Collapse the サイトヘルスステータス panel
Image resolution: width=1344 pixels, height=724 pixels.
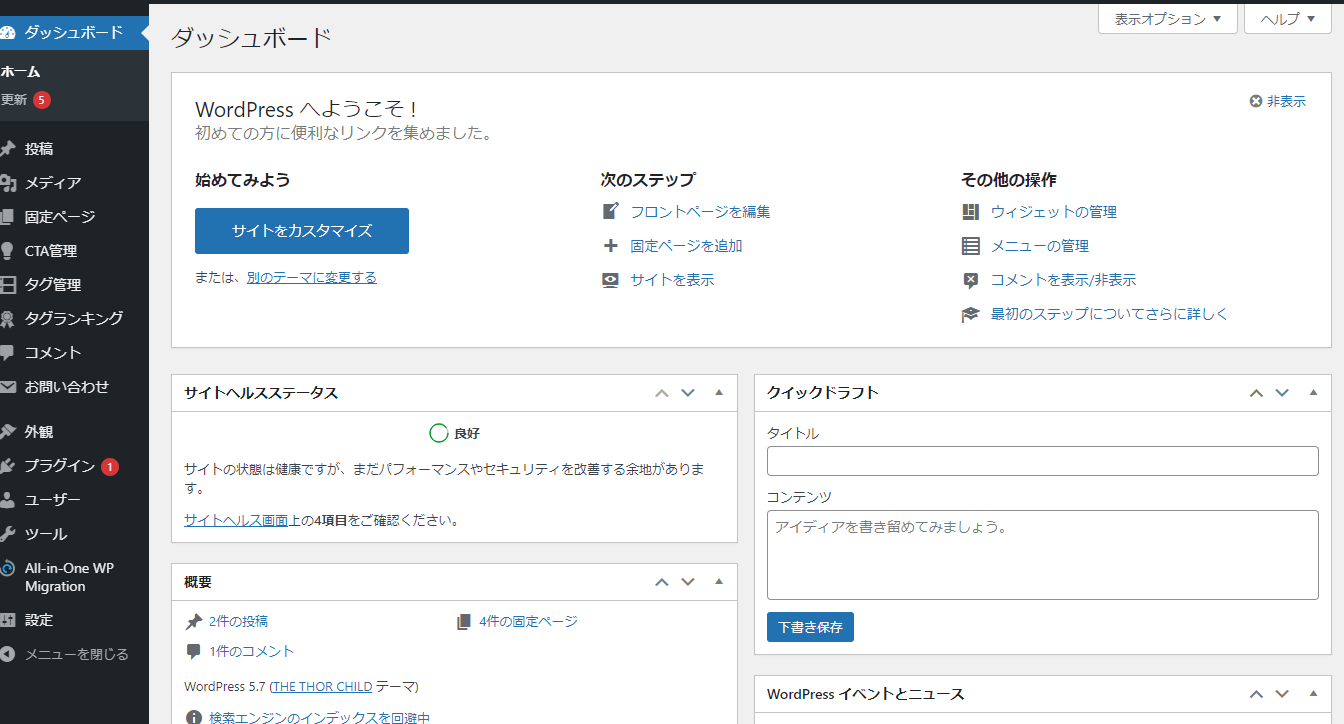click(718, 393)
